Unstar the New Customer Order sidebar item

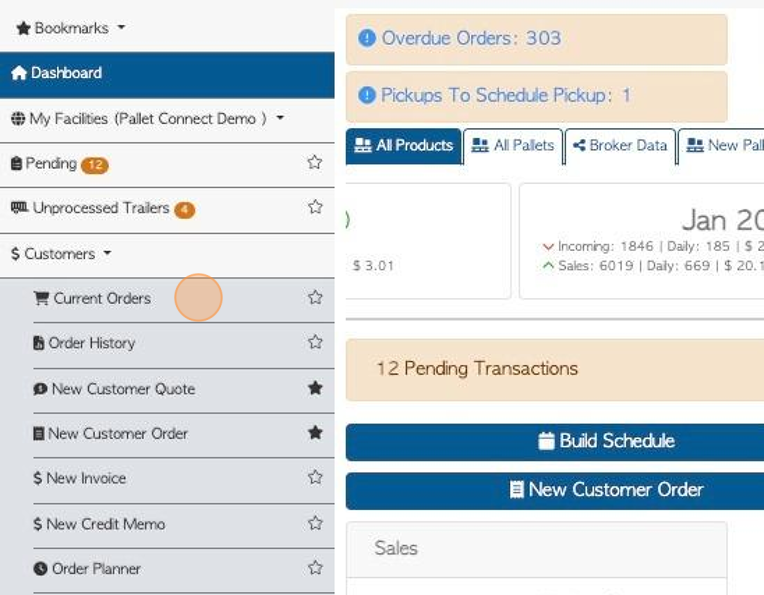[315, 432]
